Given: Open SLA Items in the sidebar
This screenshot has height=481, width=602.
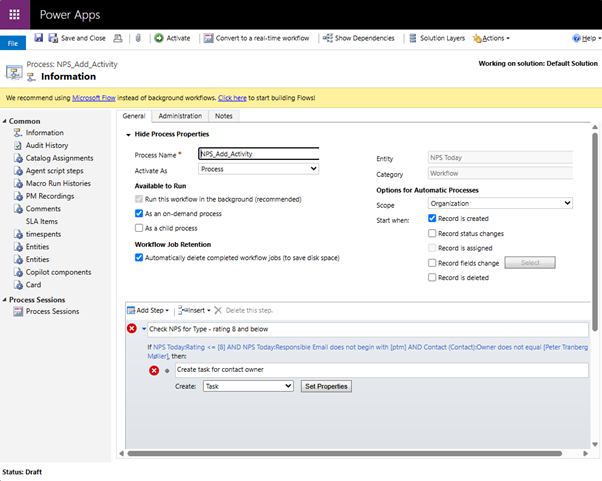Looking at the screenshot, I should tap(41, 221).
